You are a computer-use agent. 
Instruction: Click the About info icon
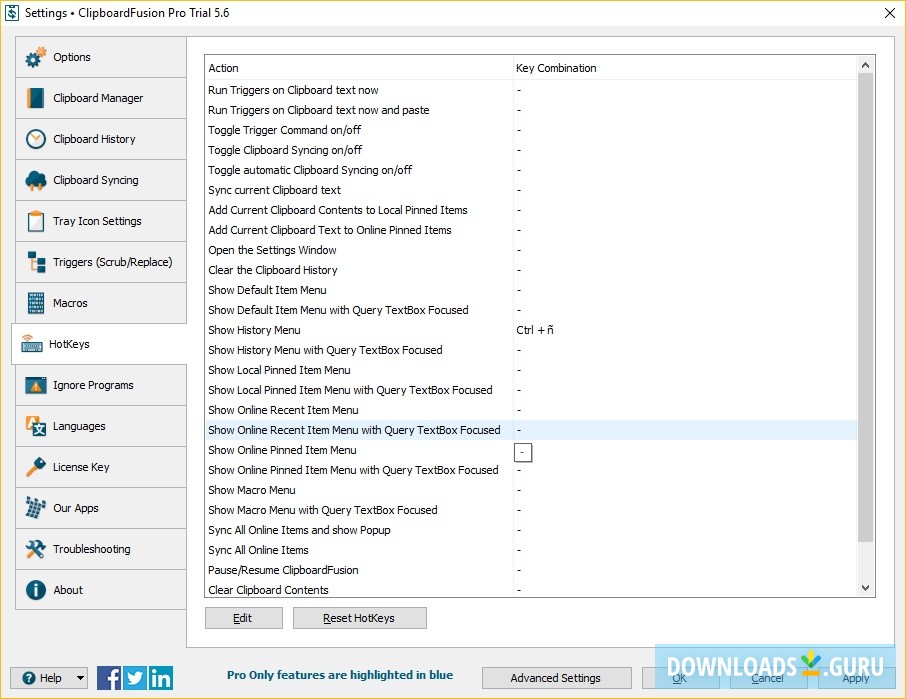click(x=35, y=590)
